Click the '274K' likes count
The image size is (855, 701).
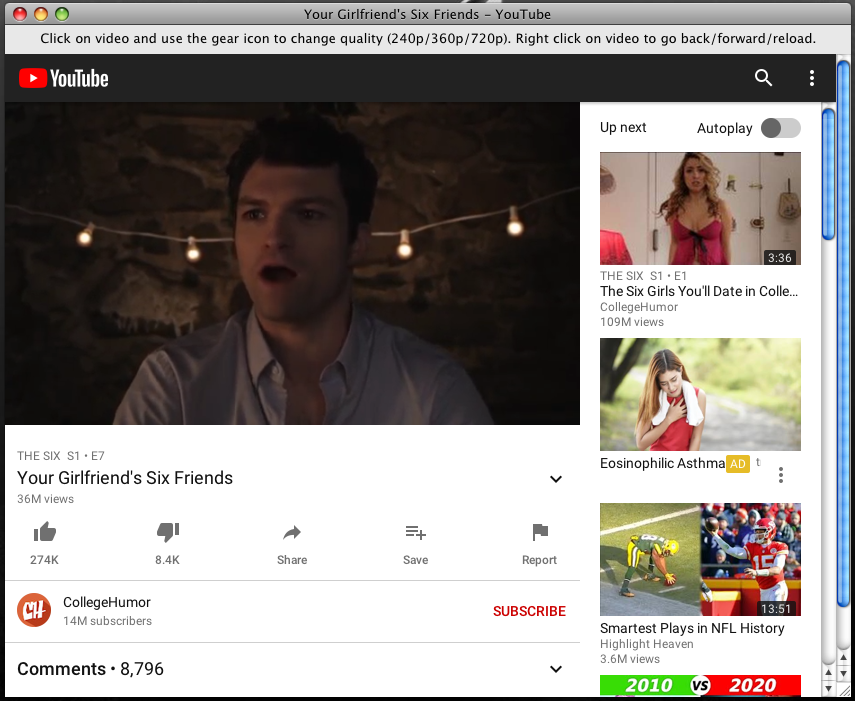(44, 560)
